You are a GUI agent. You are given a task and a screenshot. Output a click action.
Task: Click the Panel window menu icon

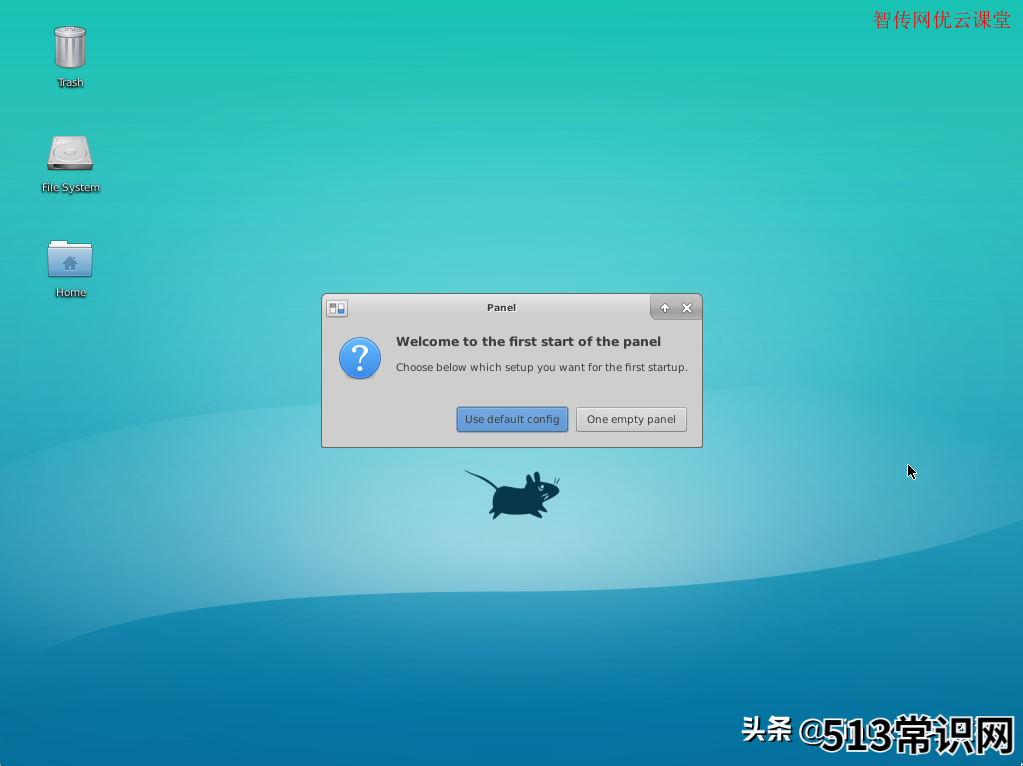[337, 308]
